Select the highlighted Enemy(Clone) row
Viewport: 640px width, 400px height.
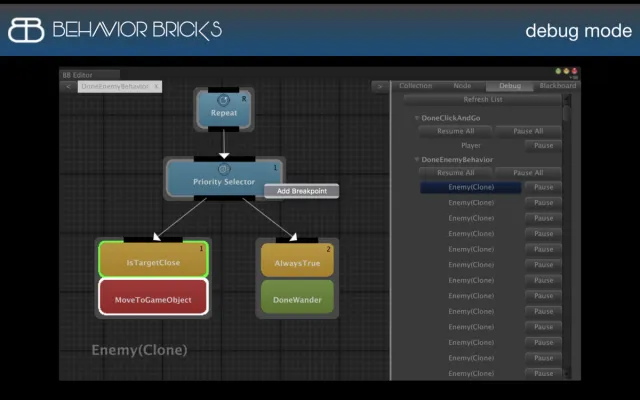[x=471, y=187]
